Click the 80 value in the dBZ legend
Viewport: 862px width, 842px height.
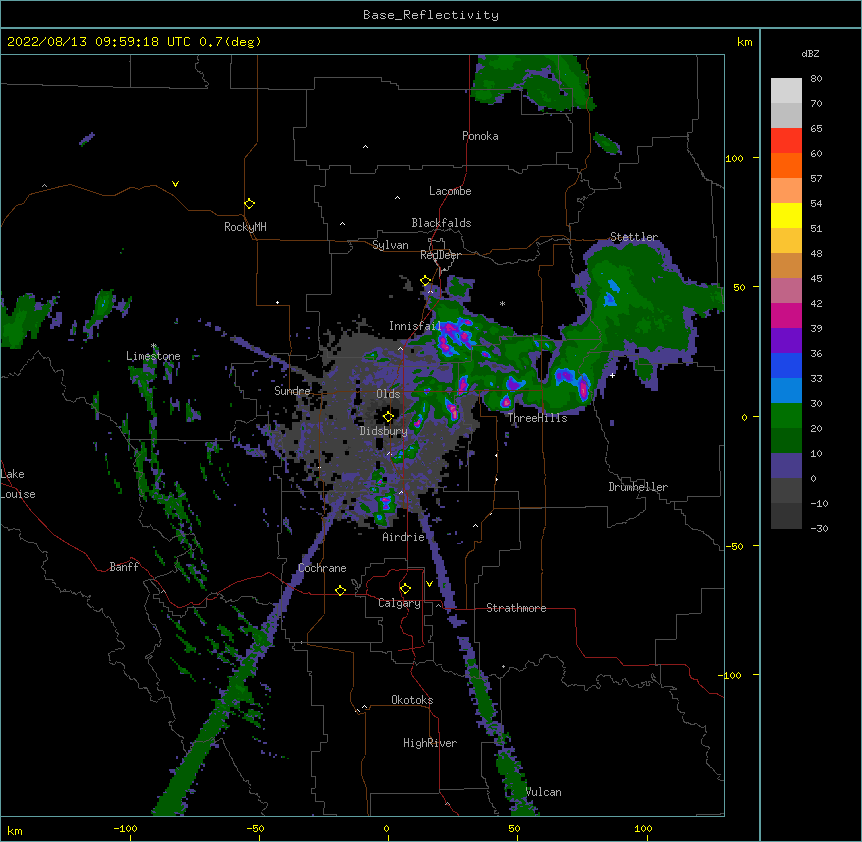pyautogui.click(x=816, y=79)
